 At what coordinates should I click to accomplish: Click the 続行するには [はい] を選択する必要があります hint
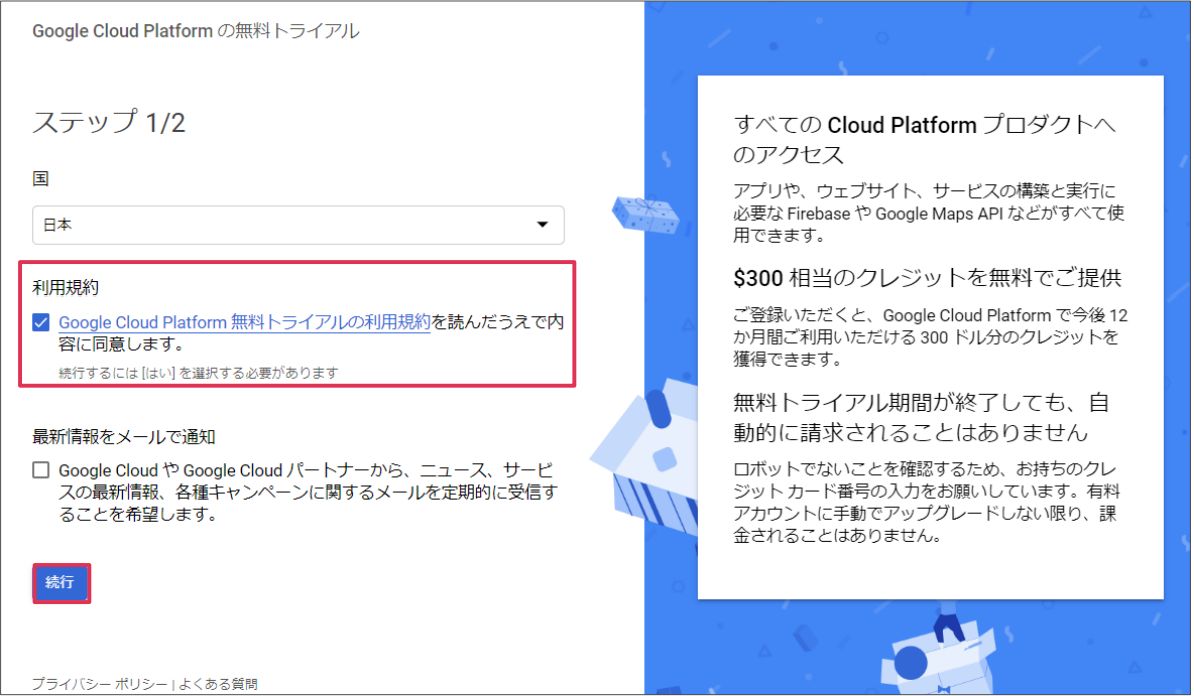point(198,372)
